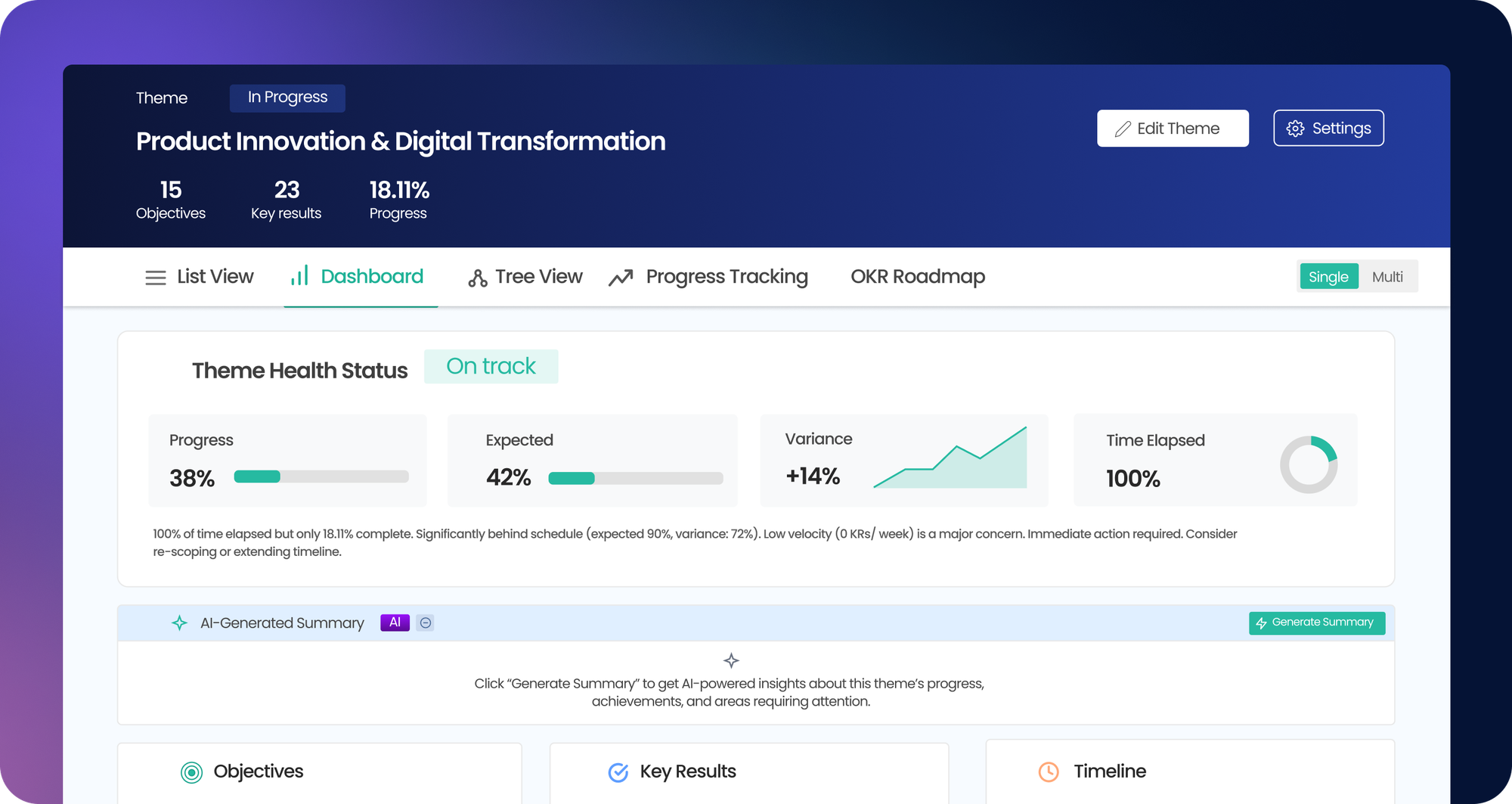Click the Tree View branch icon
The width and height of the screenshot is (1512, 804).
[x=477, y=277]
